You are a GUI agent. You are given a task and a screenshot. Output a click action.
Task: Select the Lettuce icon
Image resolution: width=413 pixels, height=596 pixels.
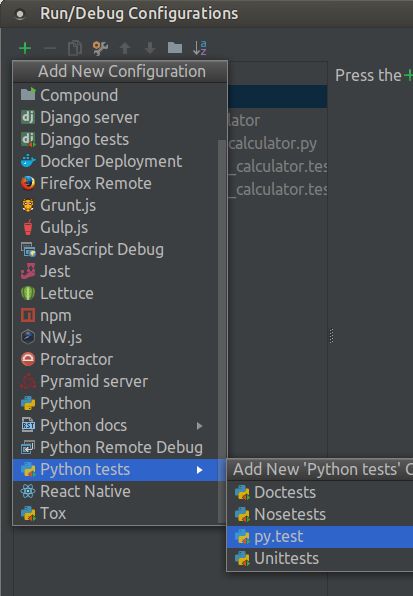coord(28,293)
